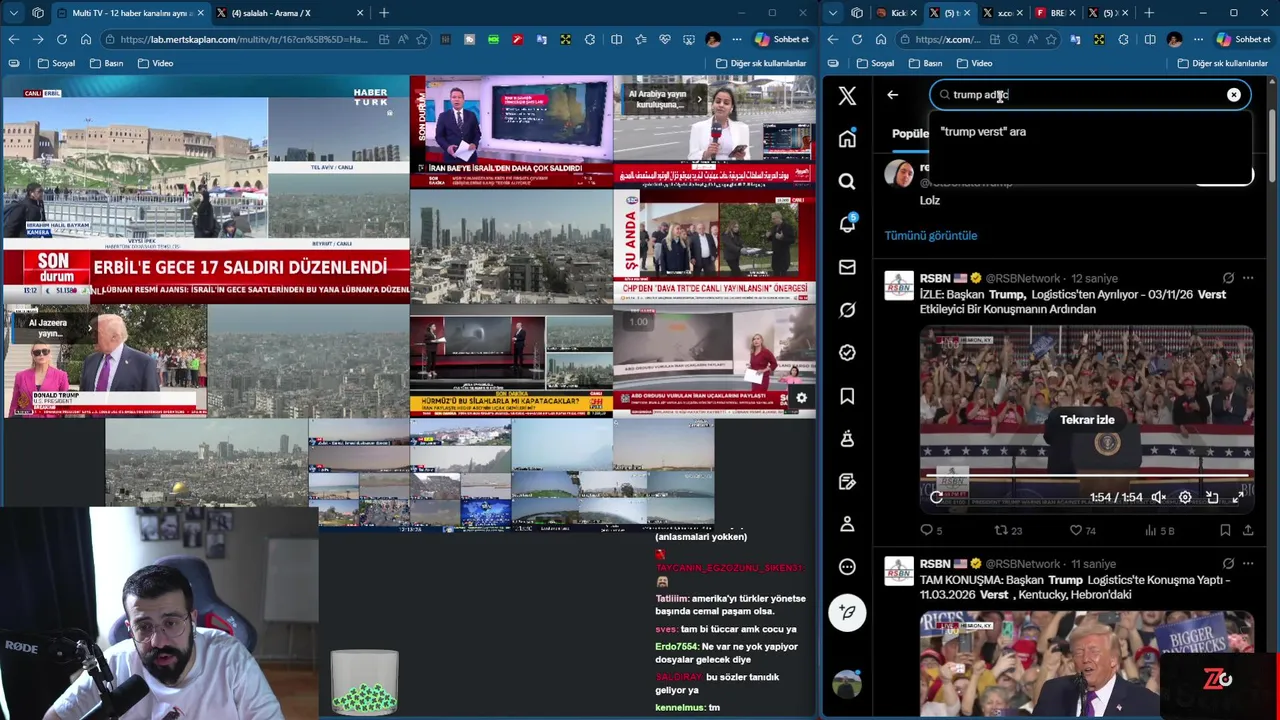Favorite the Multi TV page with star
This screenshot has height=720, width=1280.
pos(422,39)
